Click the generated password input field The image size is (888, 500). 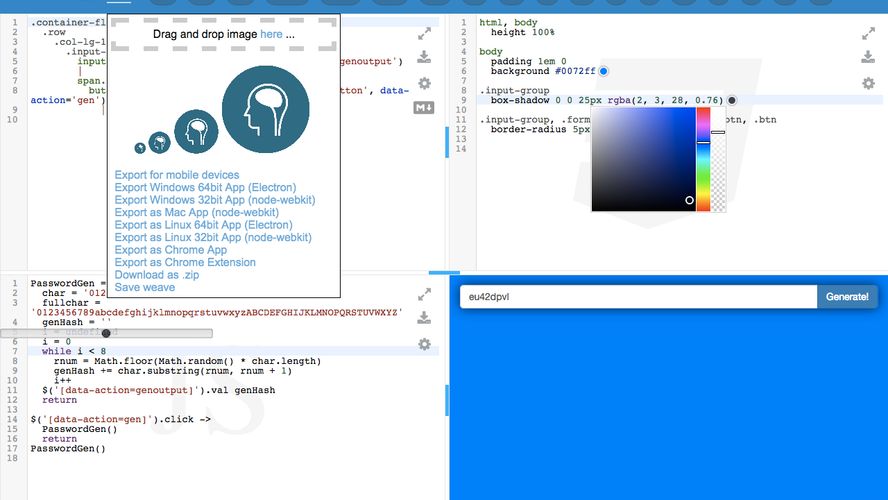point(638,297)
